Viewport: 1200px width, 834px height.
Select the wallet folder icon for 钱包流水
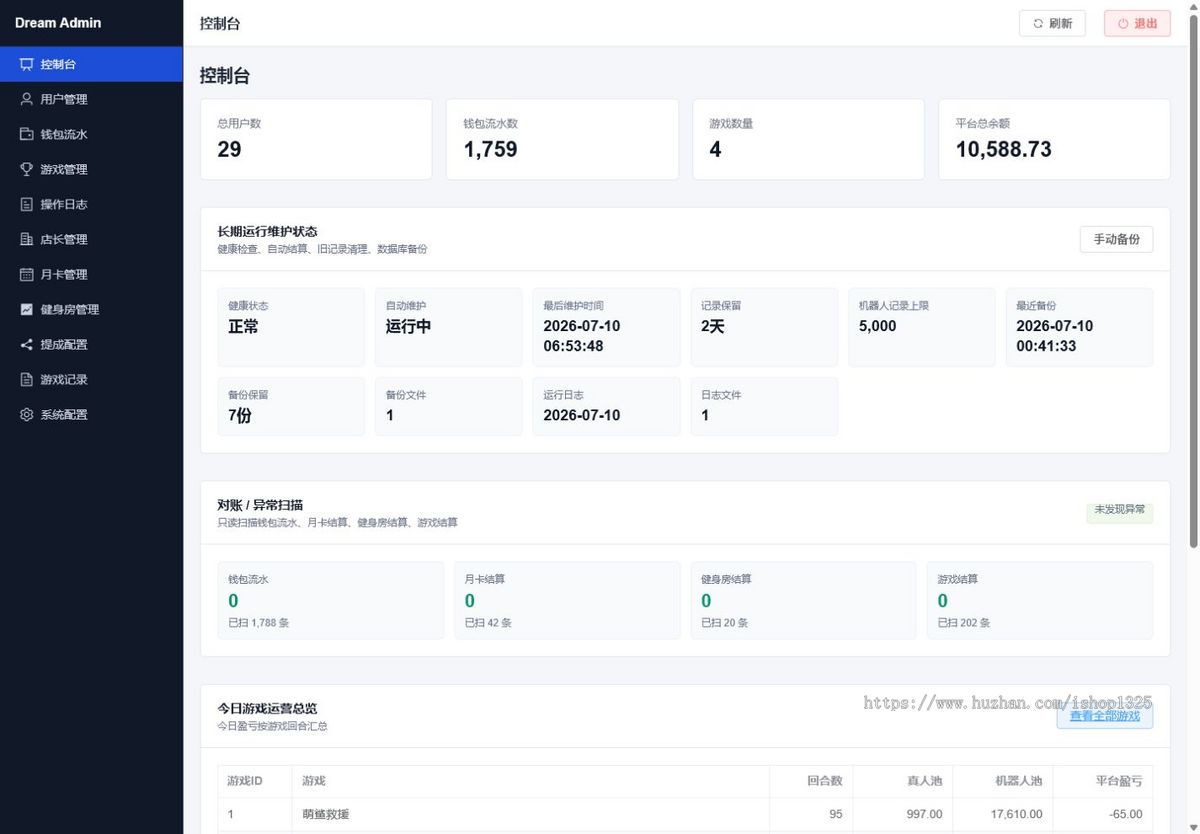click(x=27, y=134)
